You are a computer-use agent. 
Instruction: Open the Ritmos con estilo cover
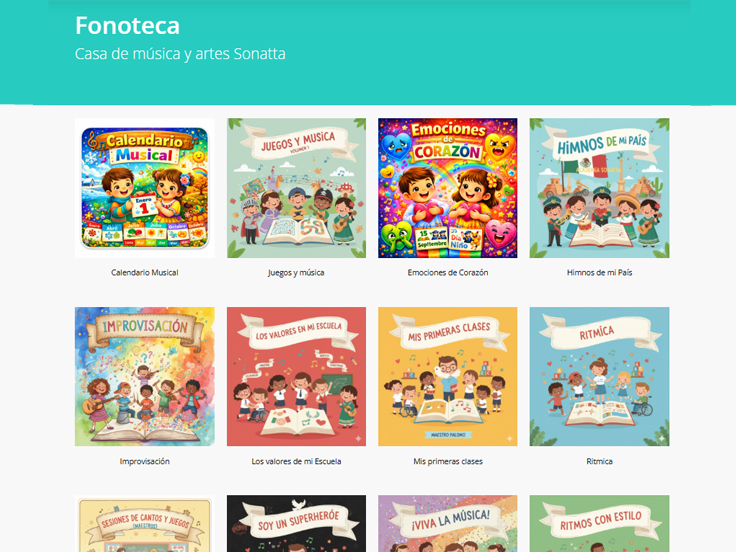pos(599,523)
